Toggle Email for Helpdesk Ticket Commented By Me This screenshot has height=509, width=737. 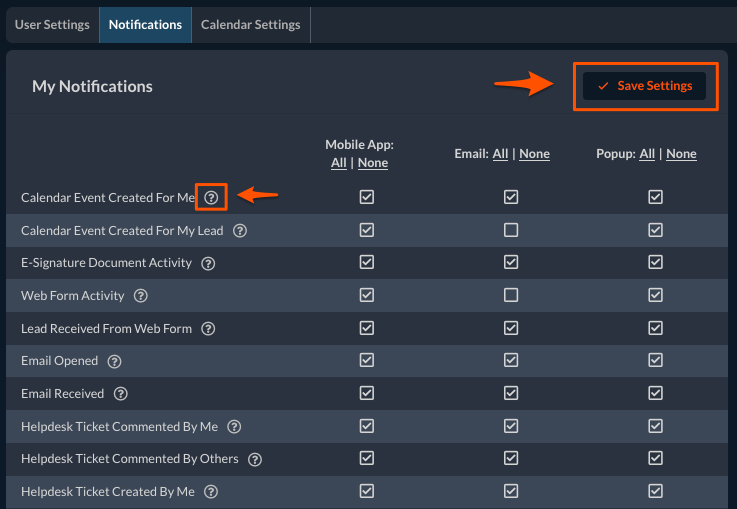(x=511, y=426)
